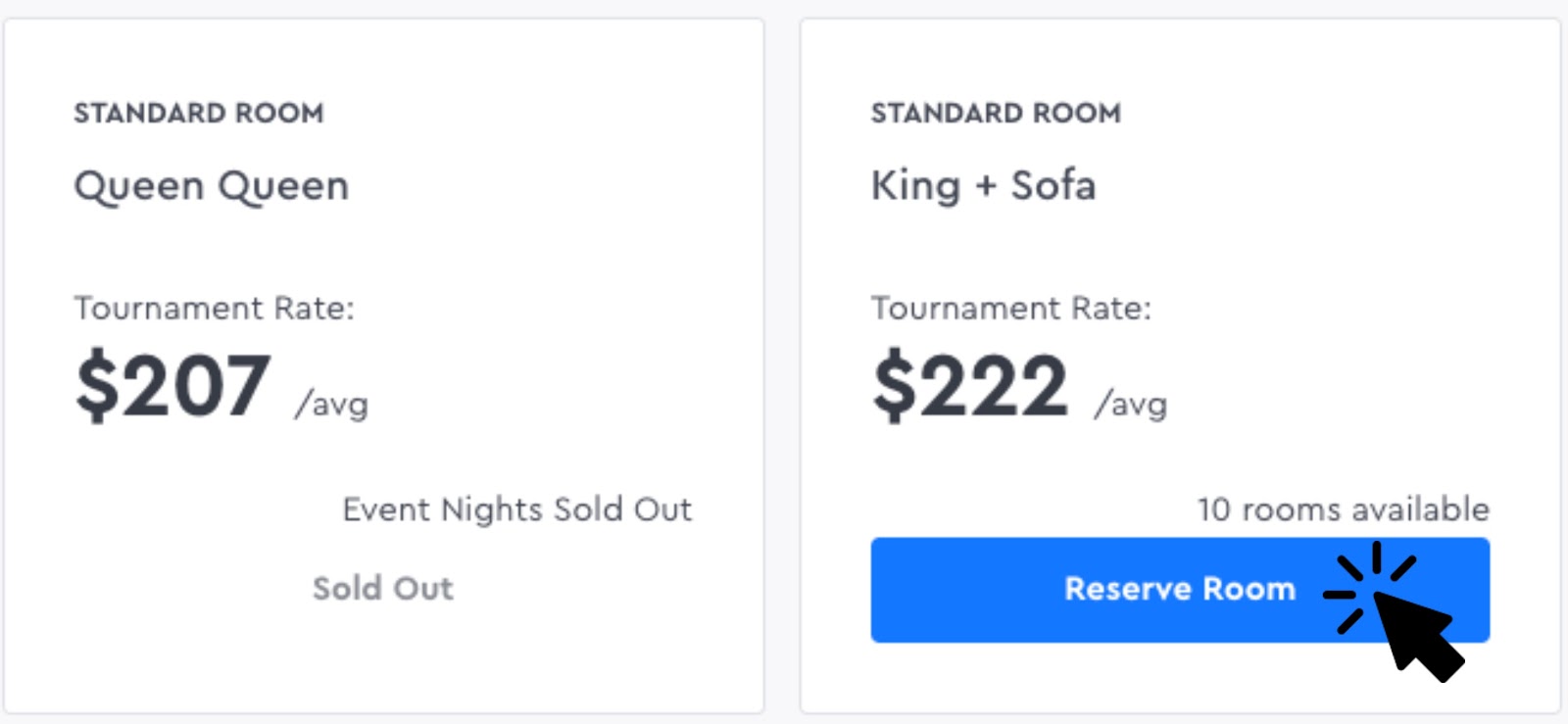Screen dimensions: 1568x724
Task: Click the Event Nights Sold Out notice
Action: 516,509
